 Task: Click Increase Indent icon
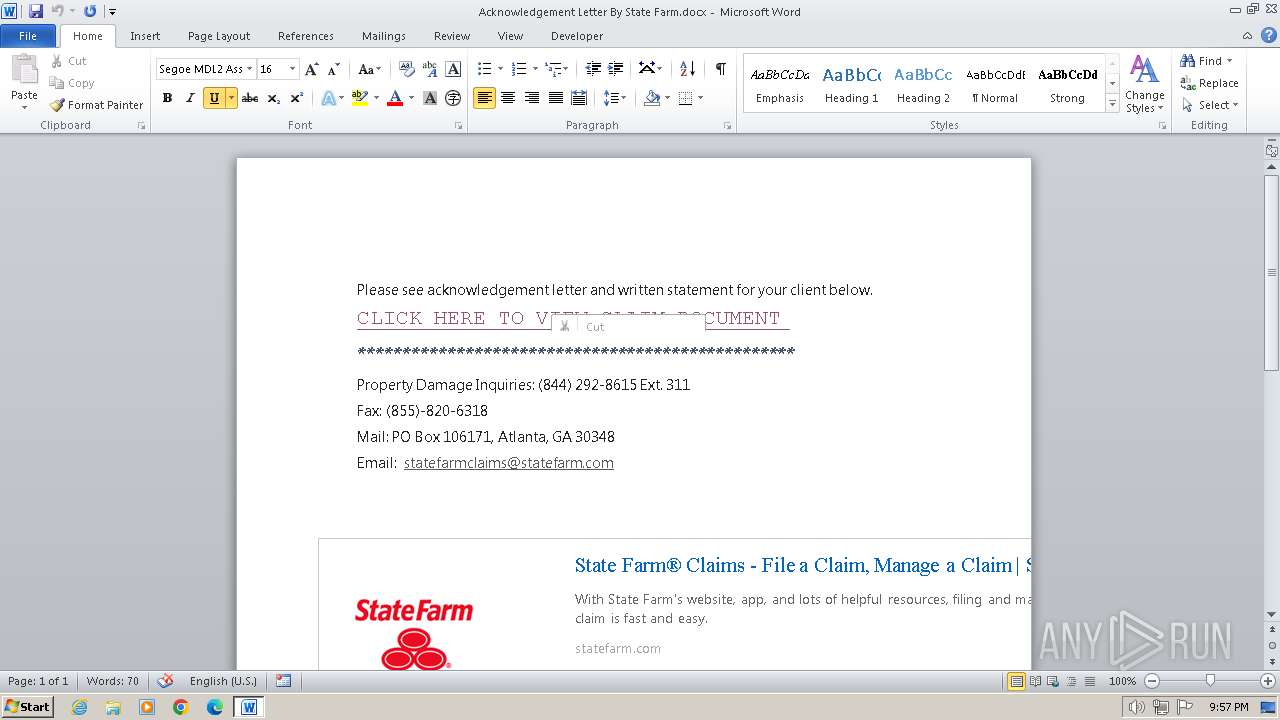point(616,69)
